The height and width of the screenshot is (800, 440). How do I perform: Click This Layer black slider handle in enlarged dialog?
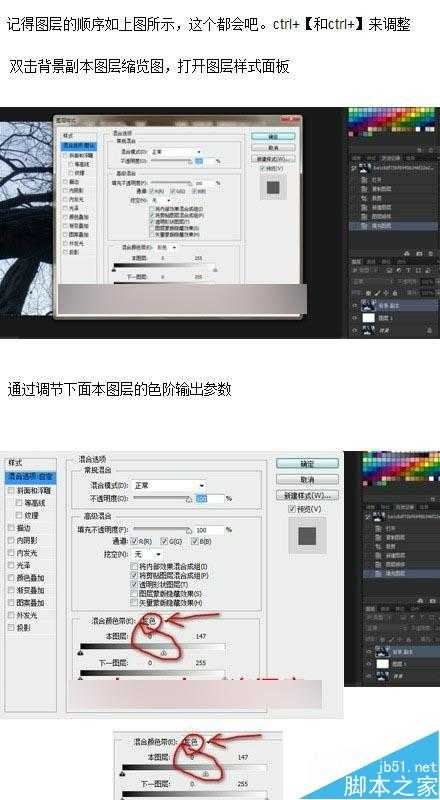tap(81, 653)
